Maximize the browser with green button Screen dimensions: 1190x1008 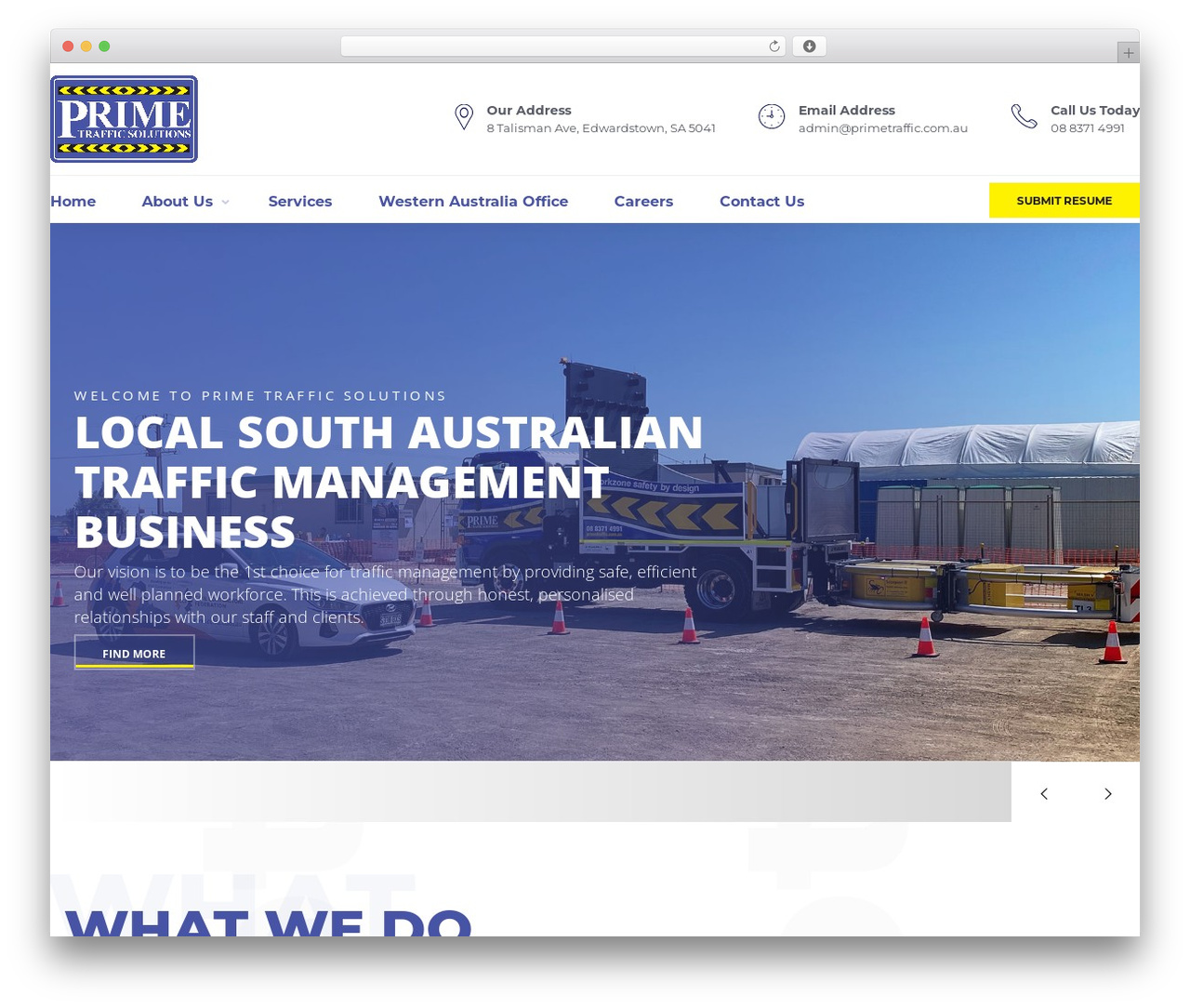pyautogui.click(x=104, y=46)
